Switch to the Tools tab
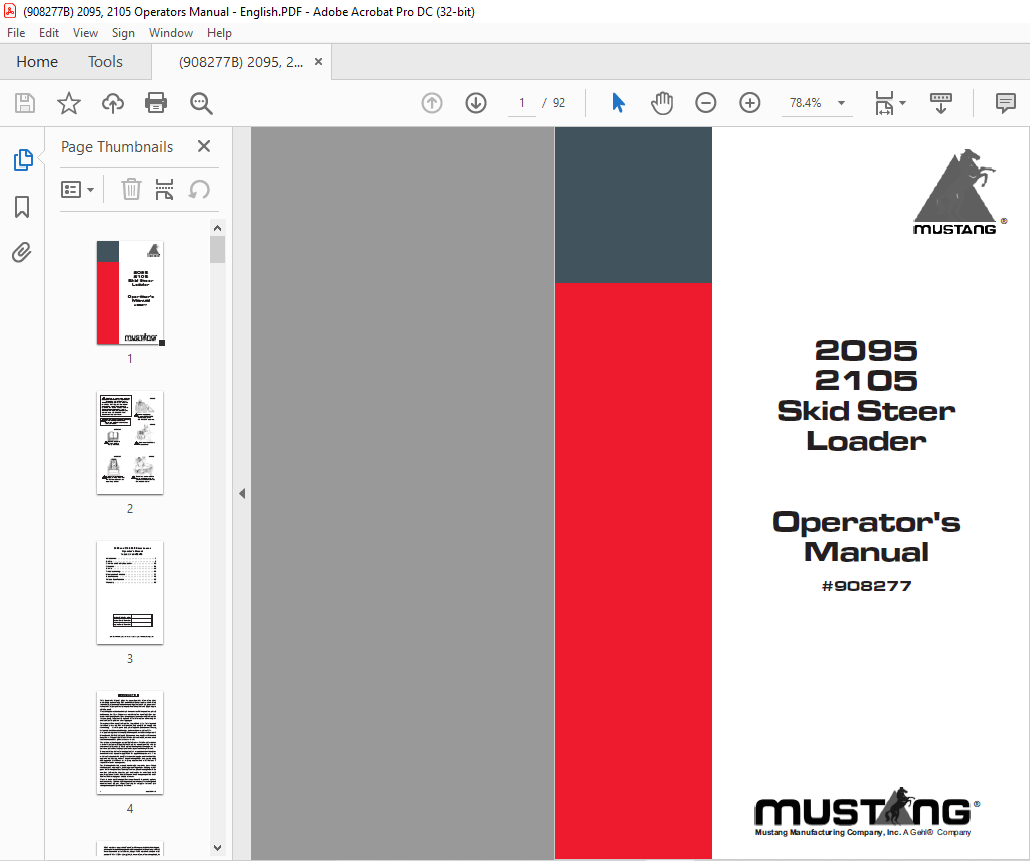The width and height of the screenshot is (1030, 861). pyautogui.click(x=105, y=62)
